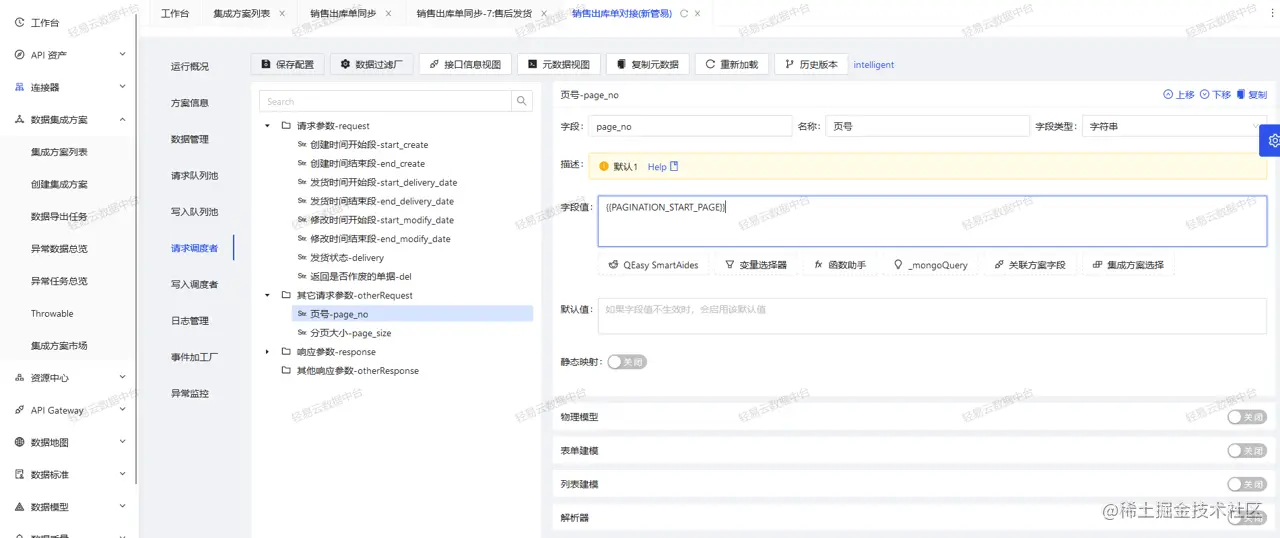
Task: Open the 字段类型 dropdown showing 字符串
Action: coord(1174,126)
